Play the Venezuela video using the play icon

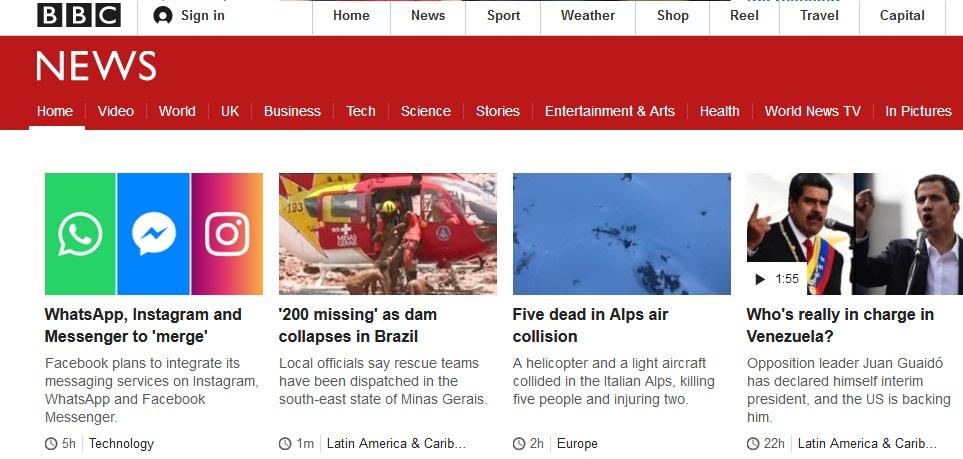pyautogui.click(x=760, y=280)
